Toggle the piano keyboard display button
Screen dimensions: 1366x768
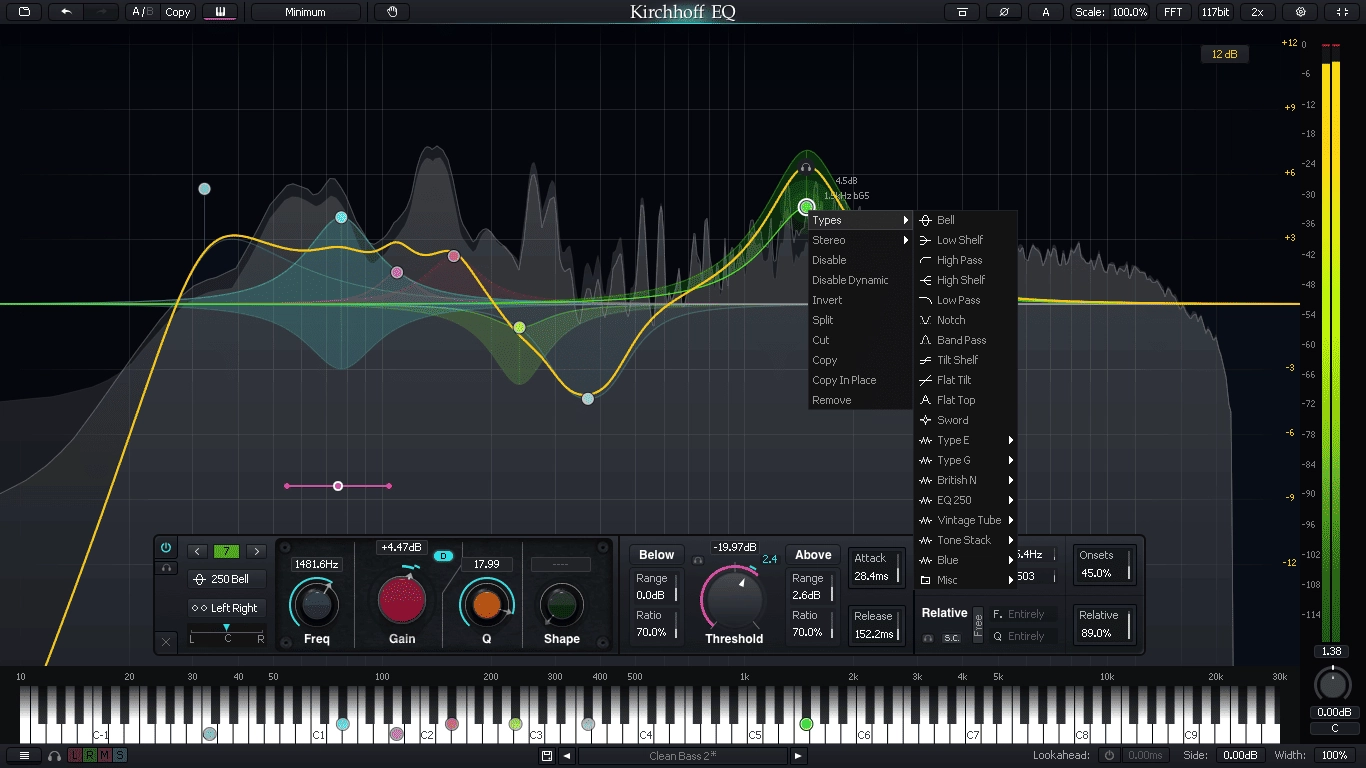click(220, 12)
